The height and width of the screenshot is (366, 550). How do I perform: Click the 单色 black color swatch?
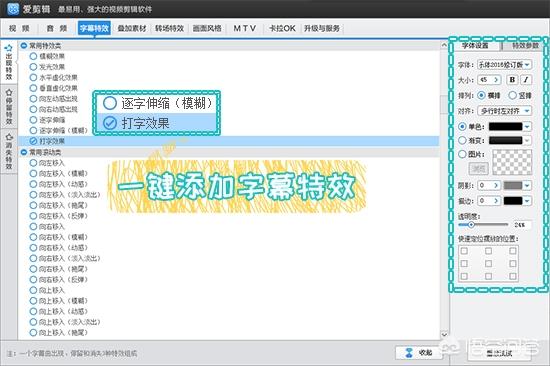(x=505, y=126)
